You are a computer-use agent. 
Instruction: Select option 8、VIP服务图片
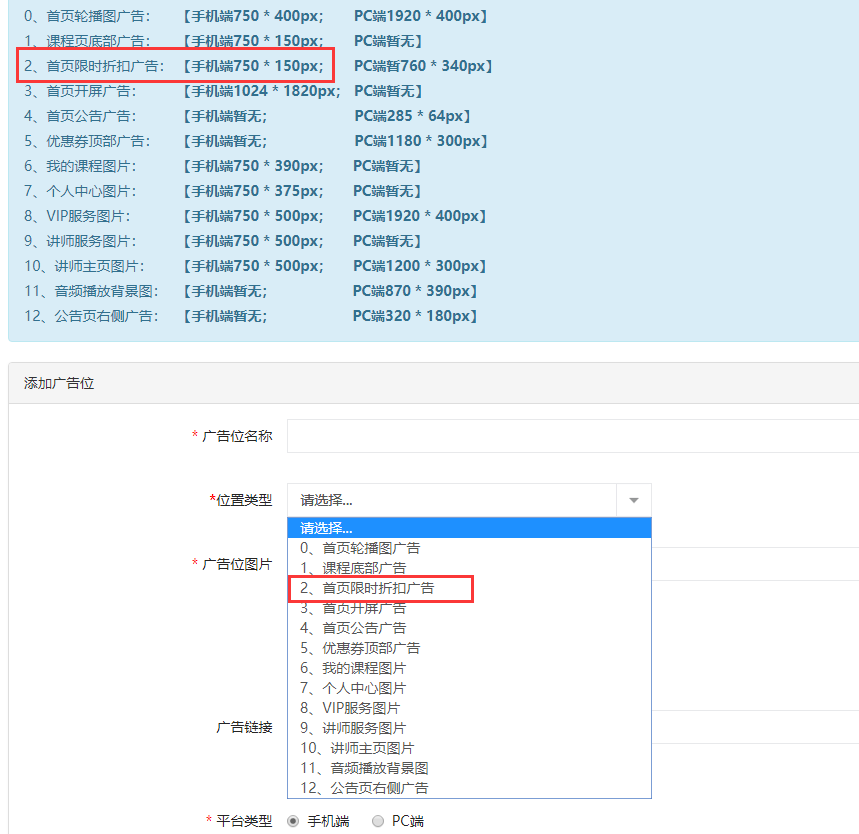click(x=469, y=708)
